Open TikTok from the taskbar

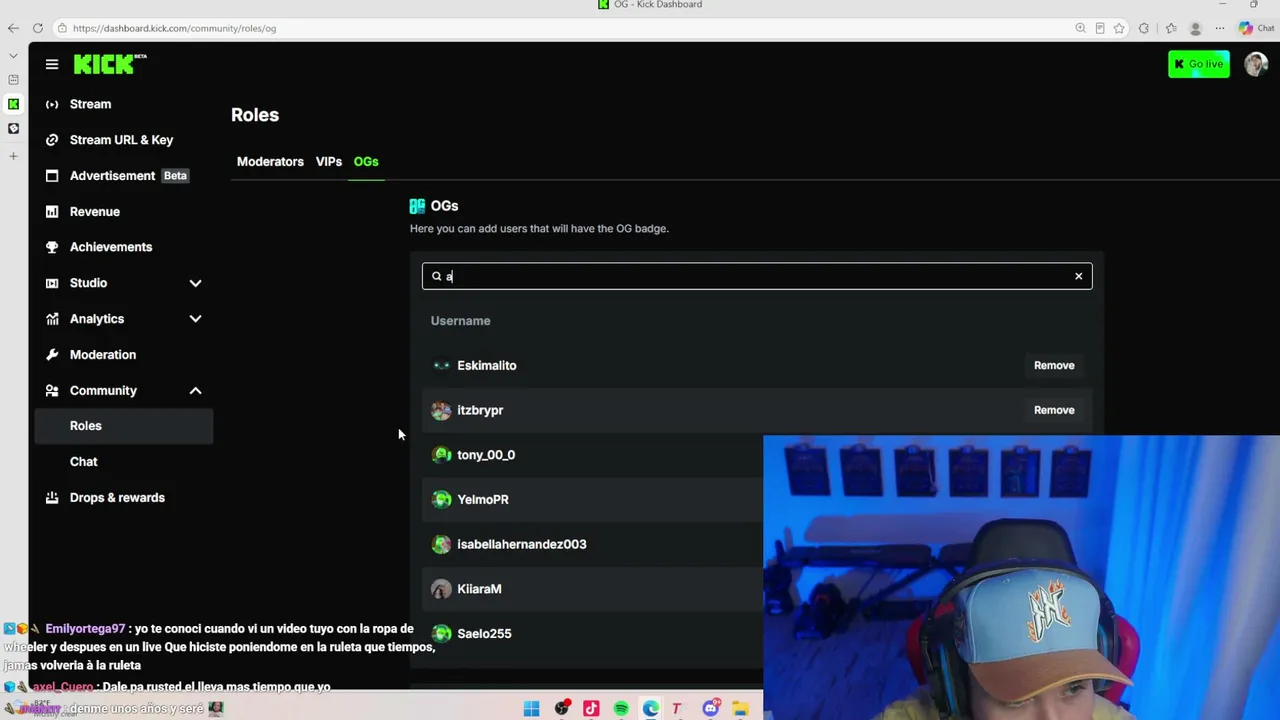591,709
